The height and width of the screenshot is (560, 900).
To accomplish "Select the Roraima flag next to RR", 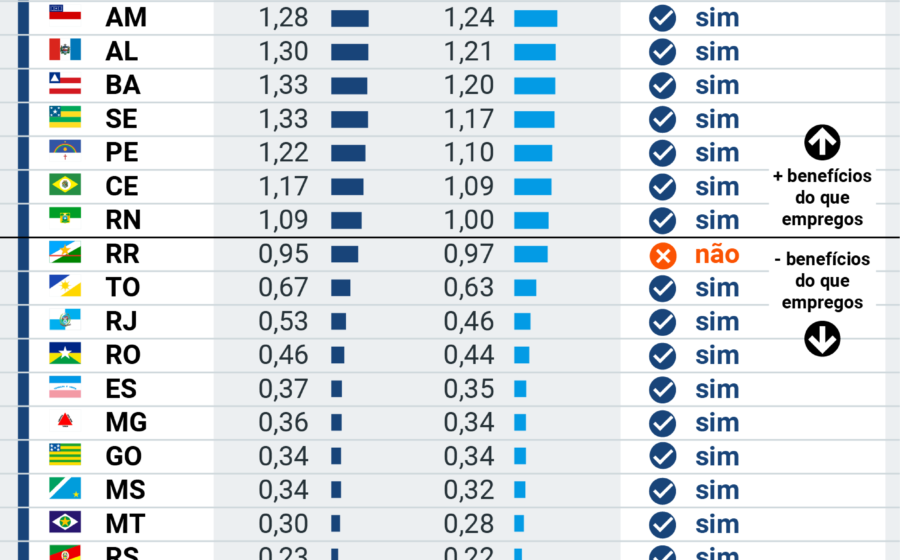I will 65,252.
